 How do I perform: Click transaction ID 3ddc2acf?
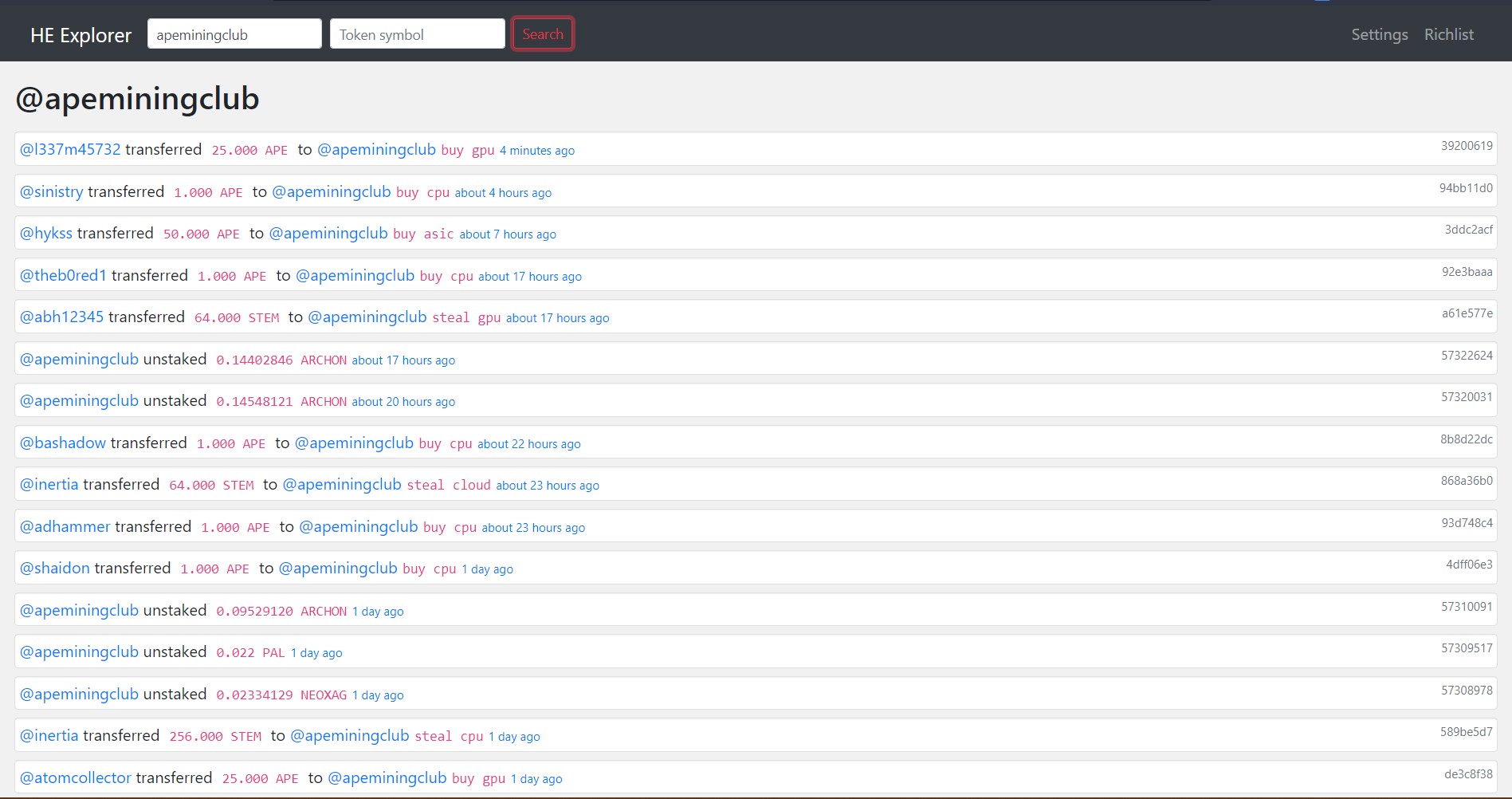pyautogui.click(x=1469, y=230)
